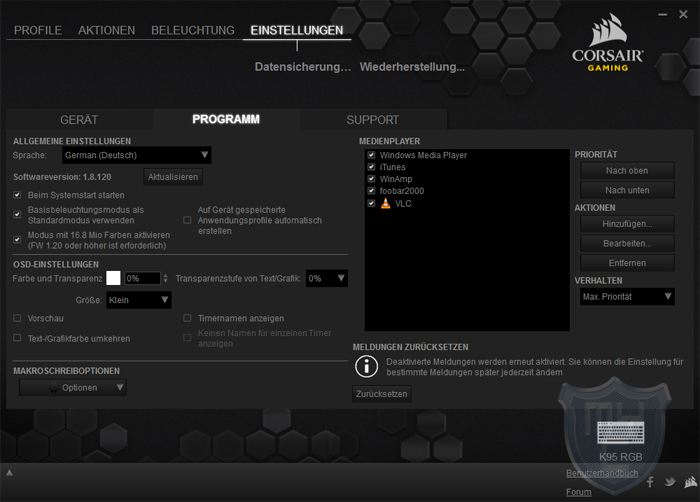Screen dimensions: 700x502
Task: Click the small triangle at bottom-left corner
Action: [x=9, y=472]
